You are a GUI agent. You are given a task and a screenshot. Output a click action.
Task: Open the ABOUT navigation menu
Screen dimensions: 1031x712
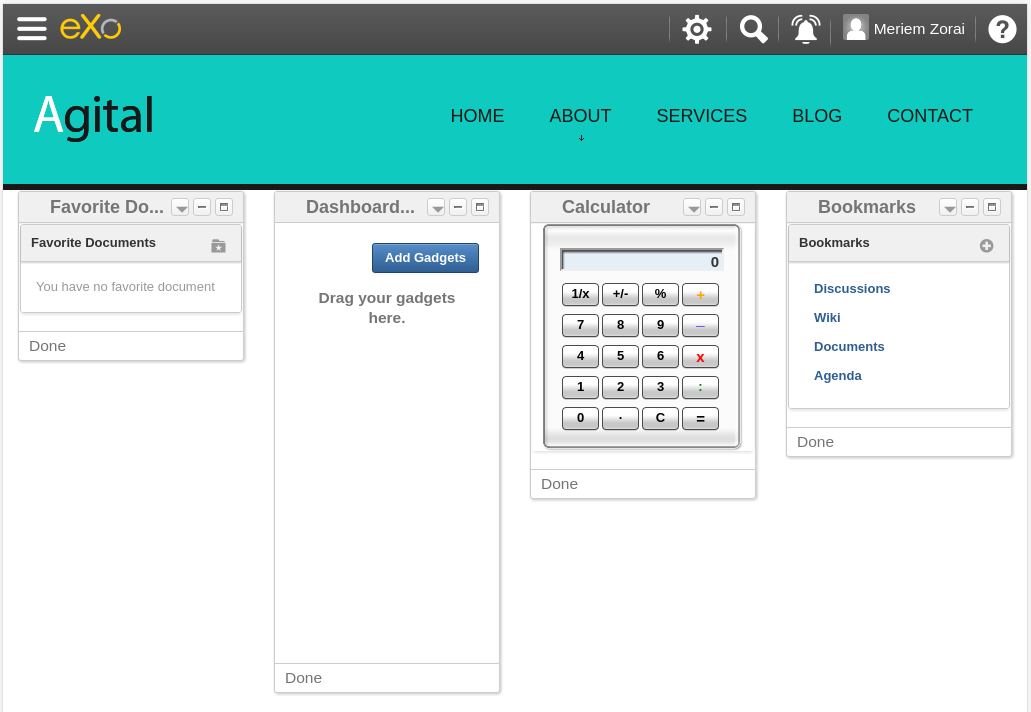(580, 116)
